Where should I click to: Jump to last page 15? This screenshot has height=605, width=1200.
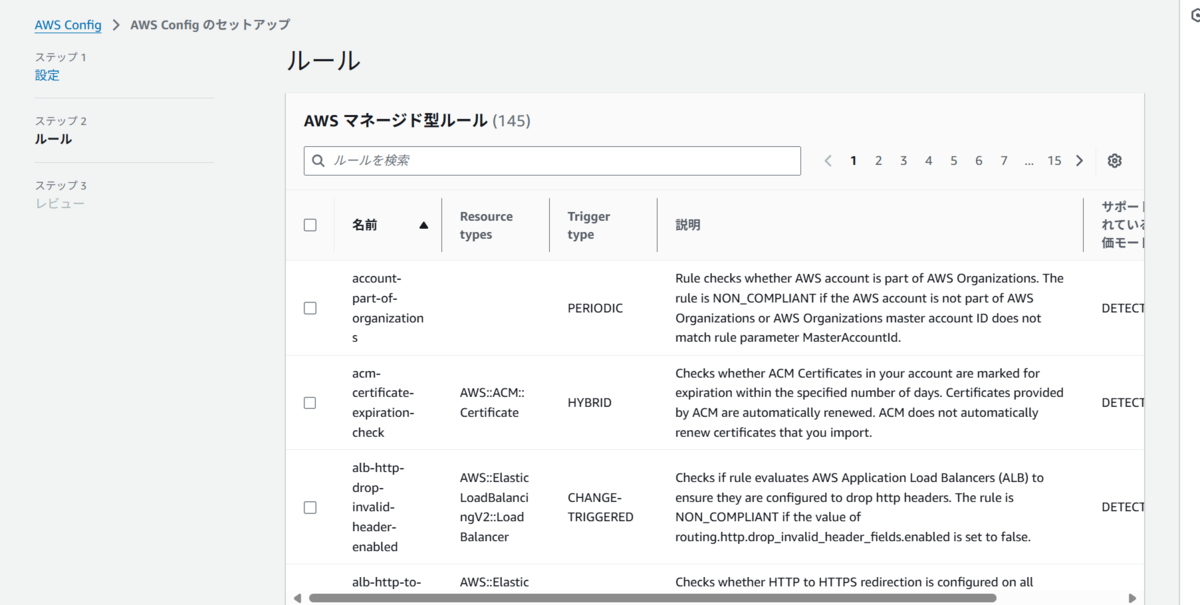(x=1054, y=161)
